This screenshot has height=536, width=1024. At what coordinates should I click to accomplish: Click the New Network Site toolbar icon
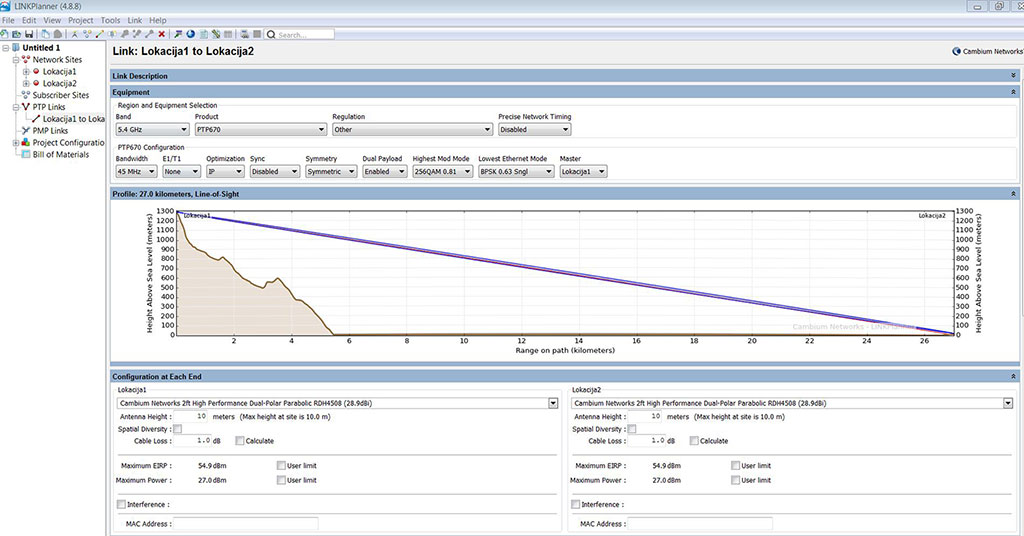(x=74, y=34)
